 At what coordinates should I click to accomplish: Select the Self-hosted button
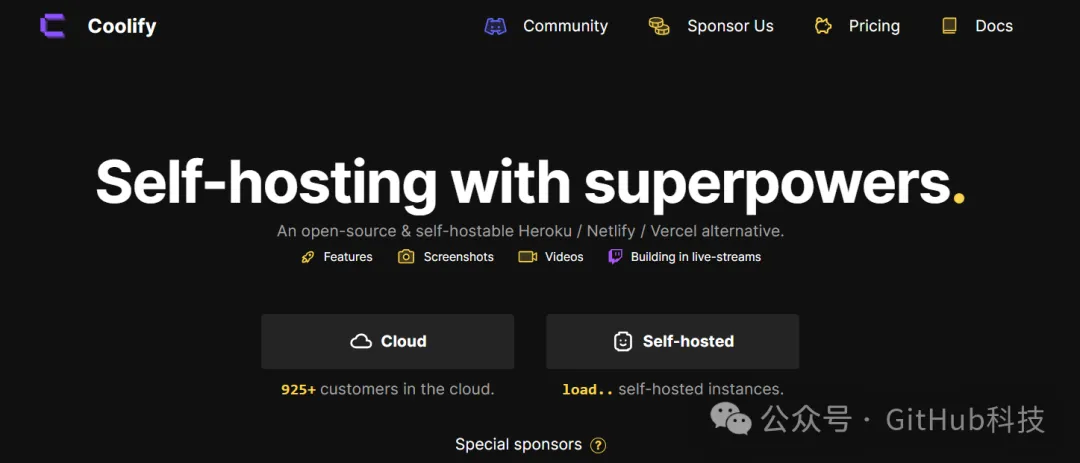[672, 341]
